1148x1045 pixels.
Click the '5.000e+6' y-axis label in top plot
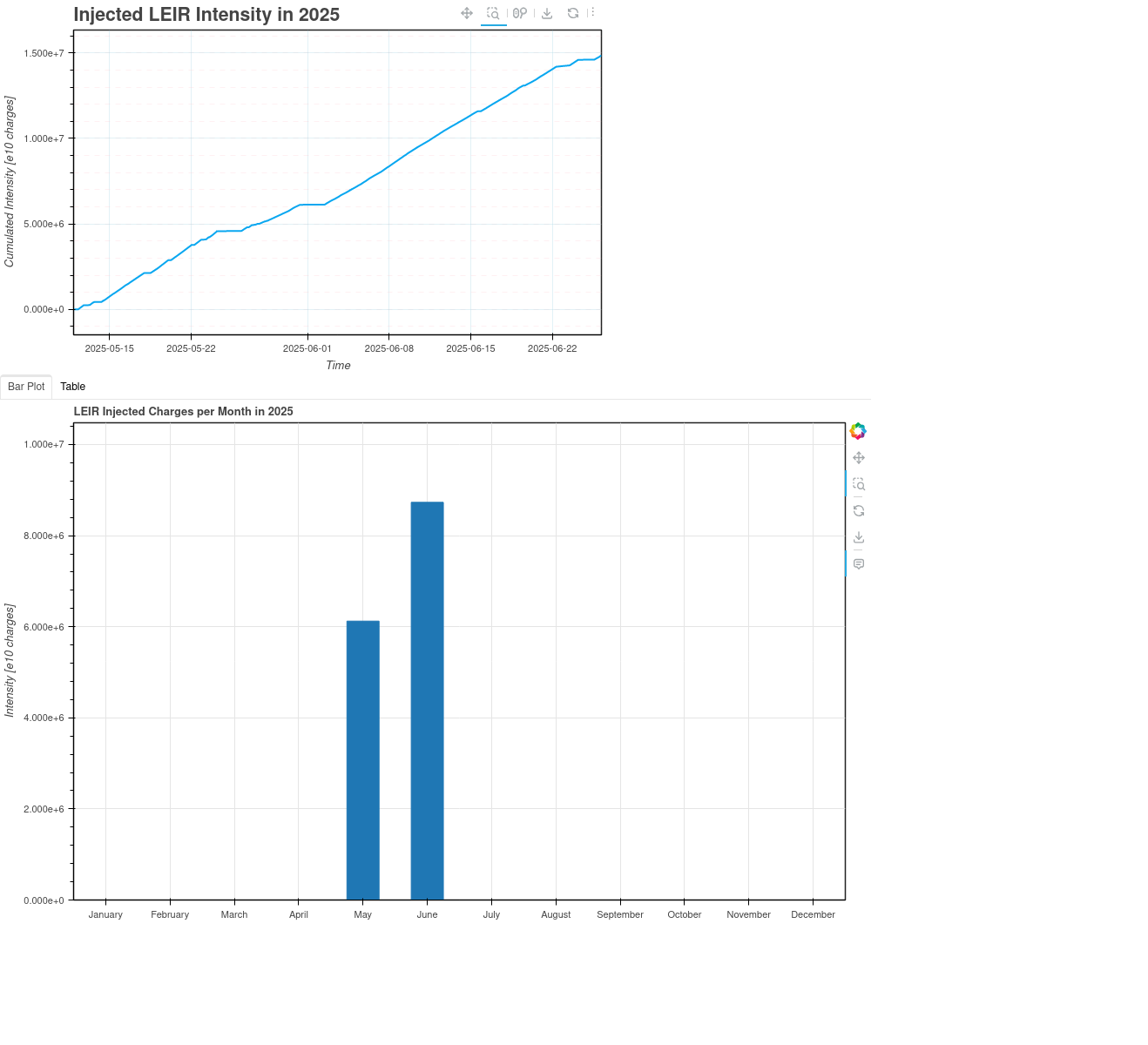44,224
